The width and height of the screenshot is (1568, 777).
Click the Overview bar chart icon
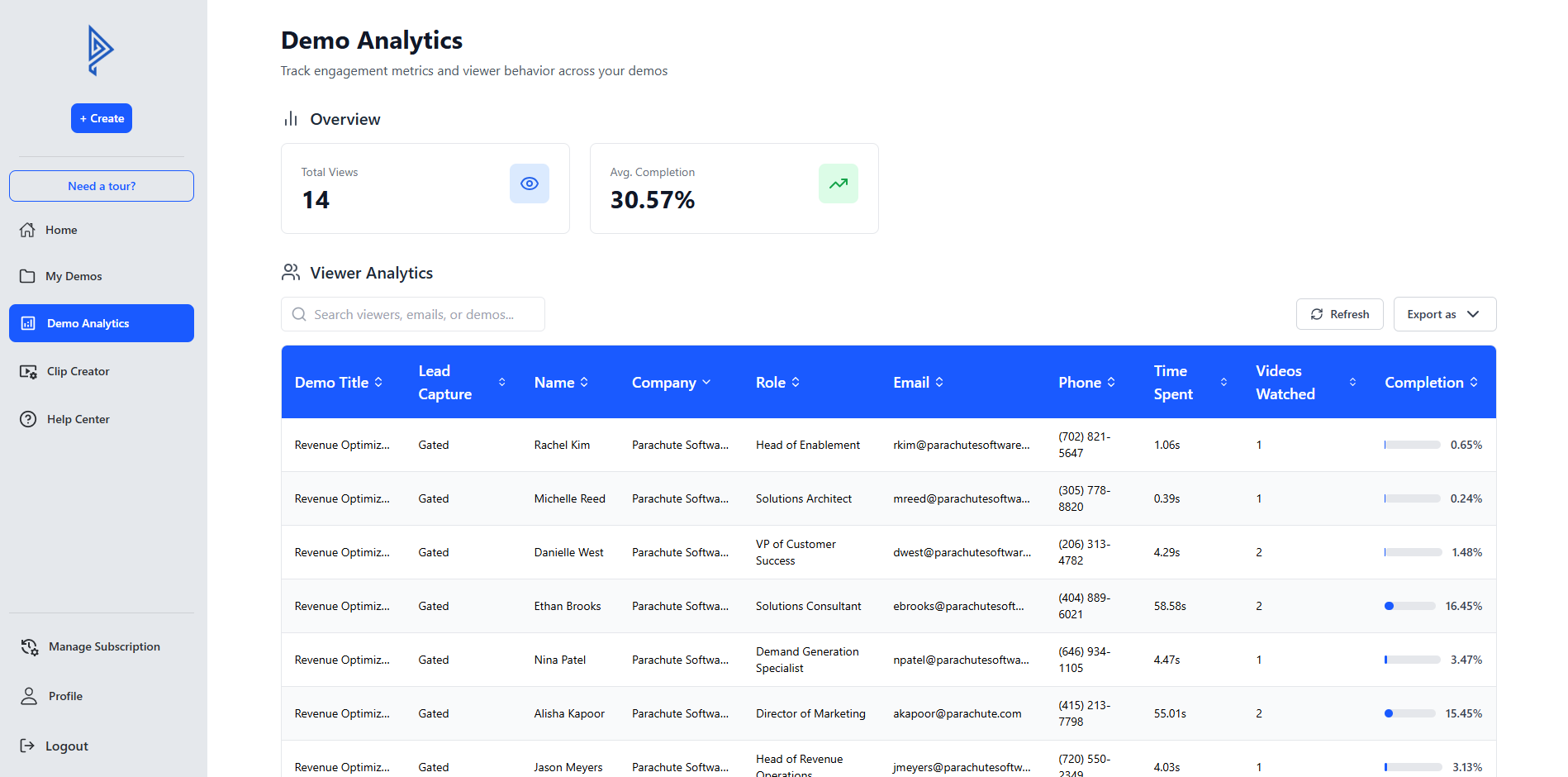[x=291, y=119]
